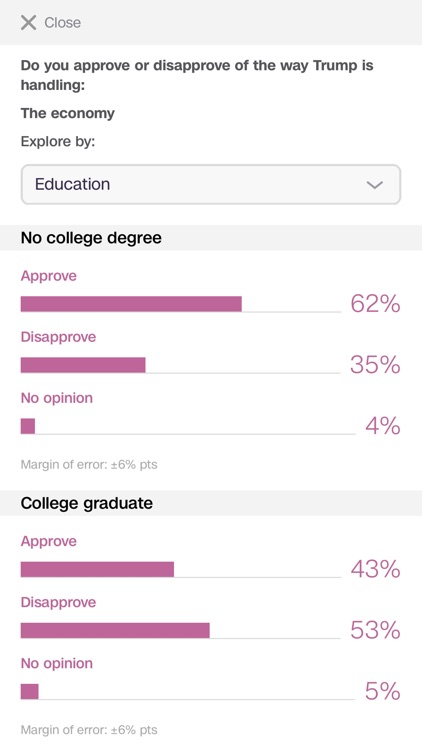Click the 35% disapprove bar for no college degree

tap(83, 365)
